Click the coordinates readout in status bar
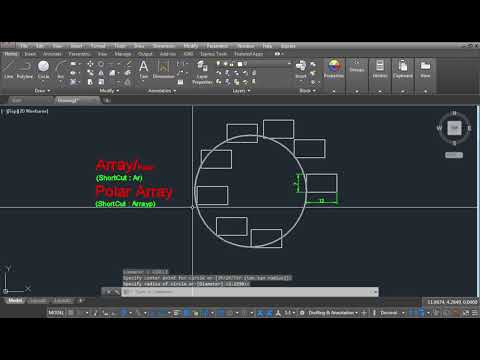This screenshot has width=480, height=360. tap(452, 302)
